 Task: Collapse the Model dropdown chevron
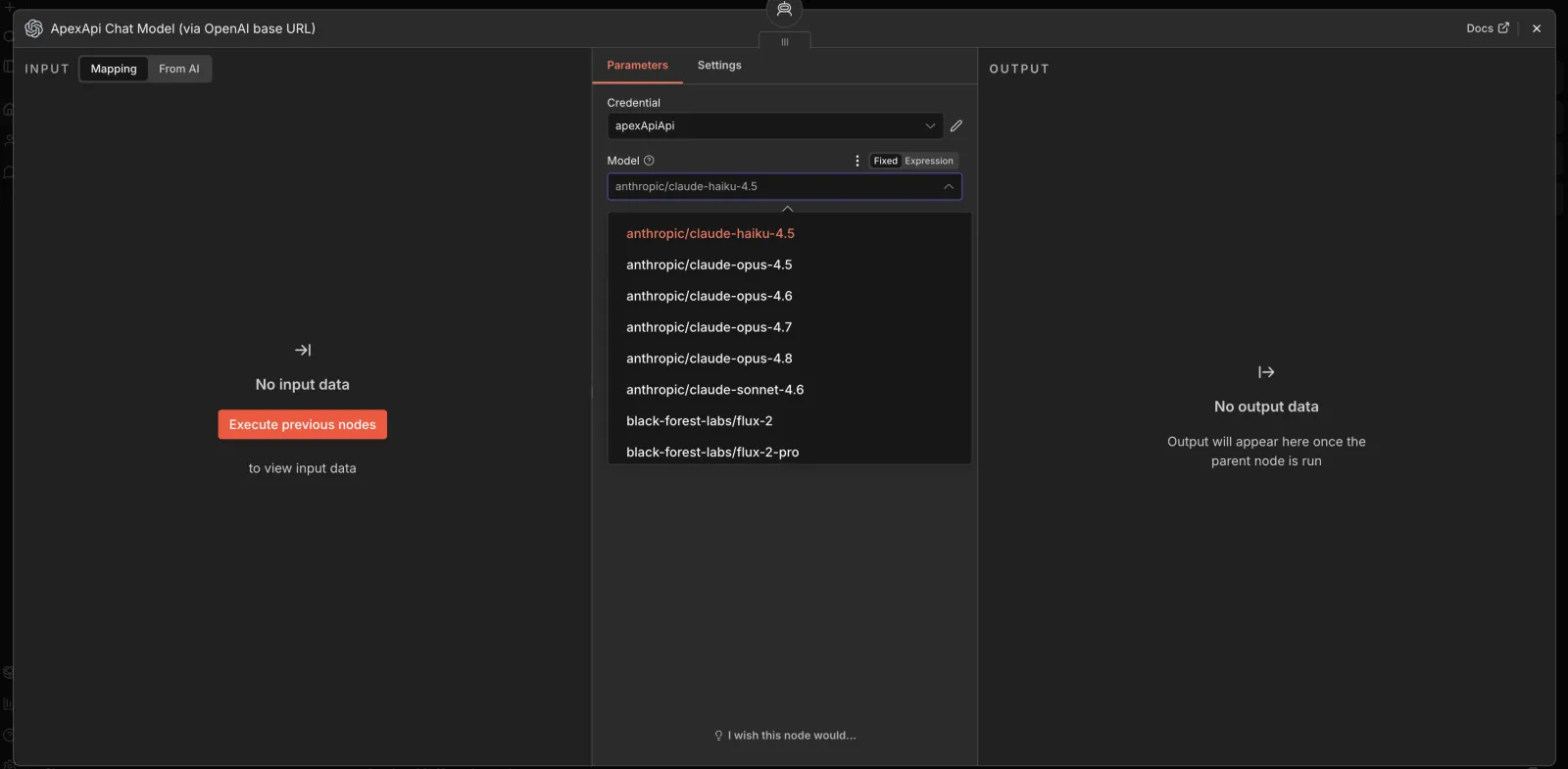(949, 186)
